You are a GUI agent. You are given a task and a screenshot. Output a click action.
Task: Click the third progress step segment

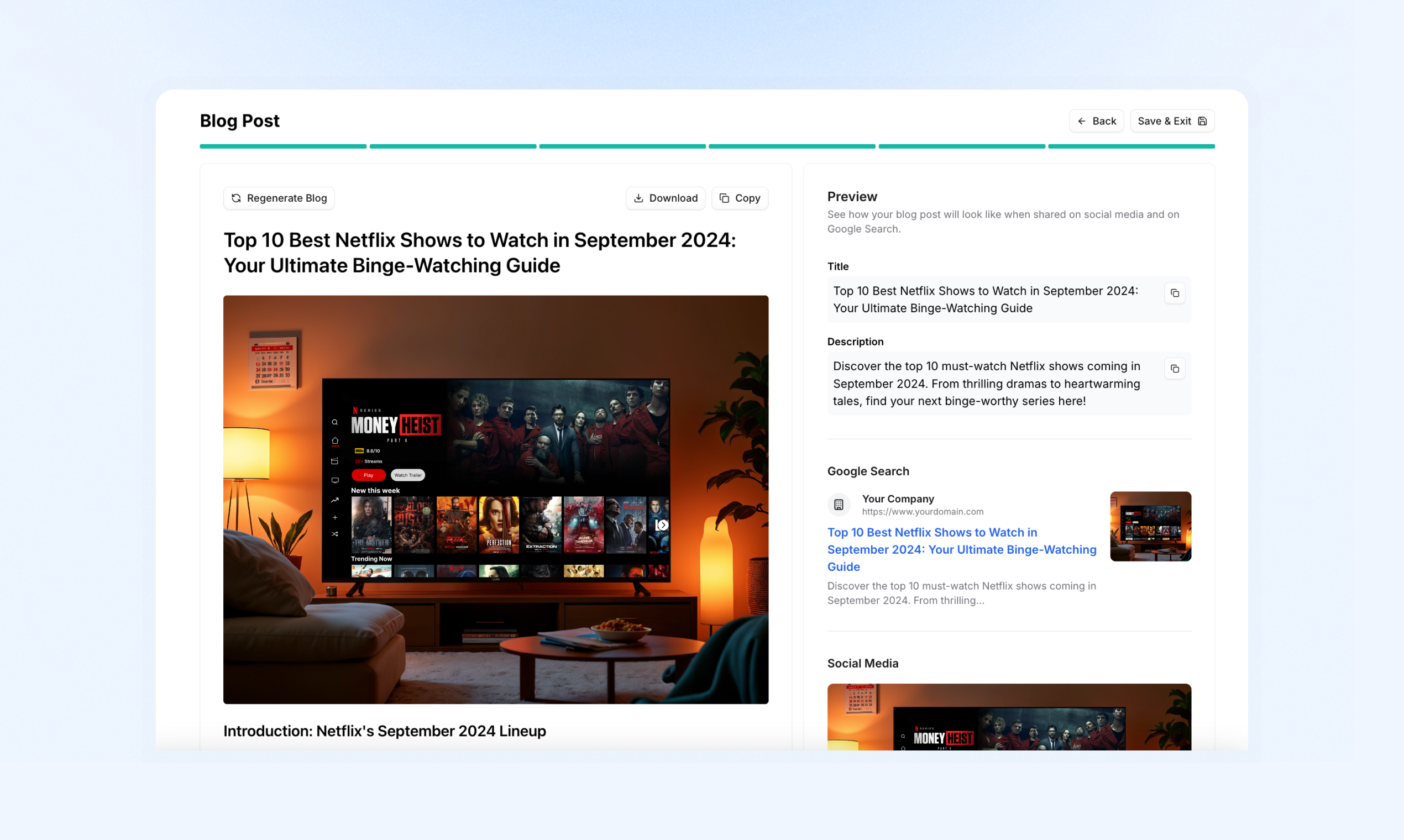(622, 146)
